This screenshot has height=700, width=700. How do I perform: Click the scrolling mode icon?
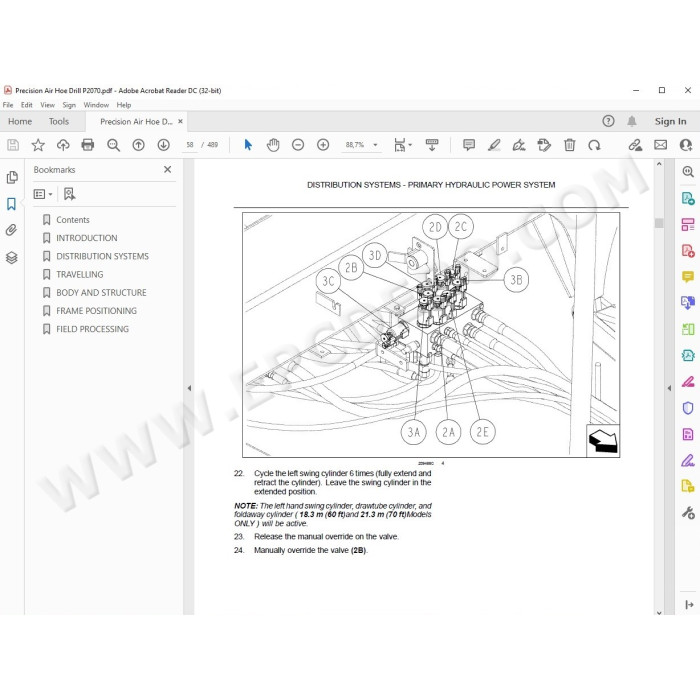point(432,145)
